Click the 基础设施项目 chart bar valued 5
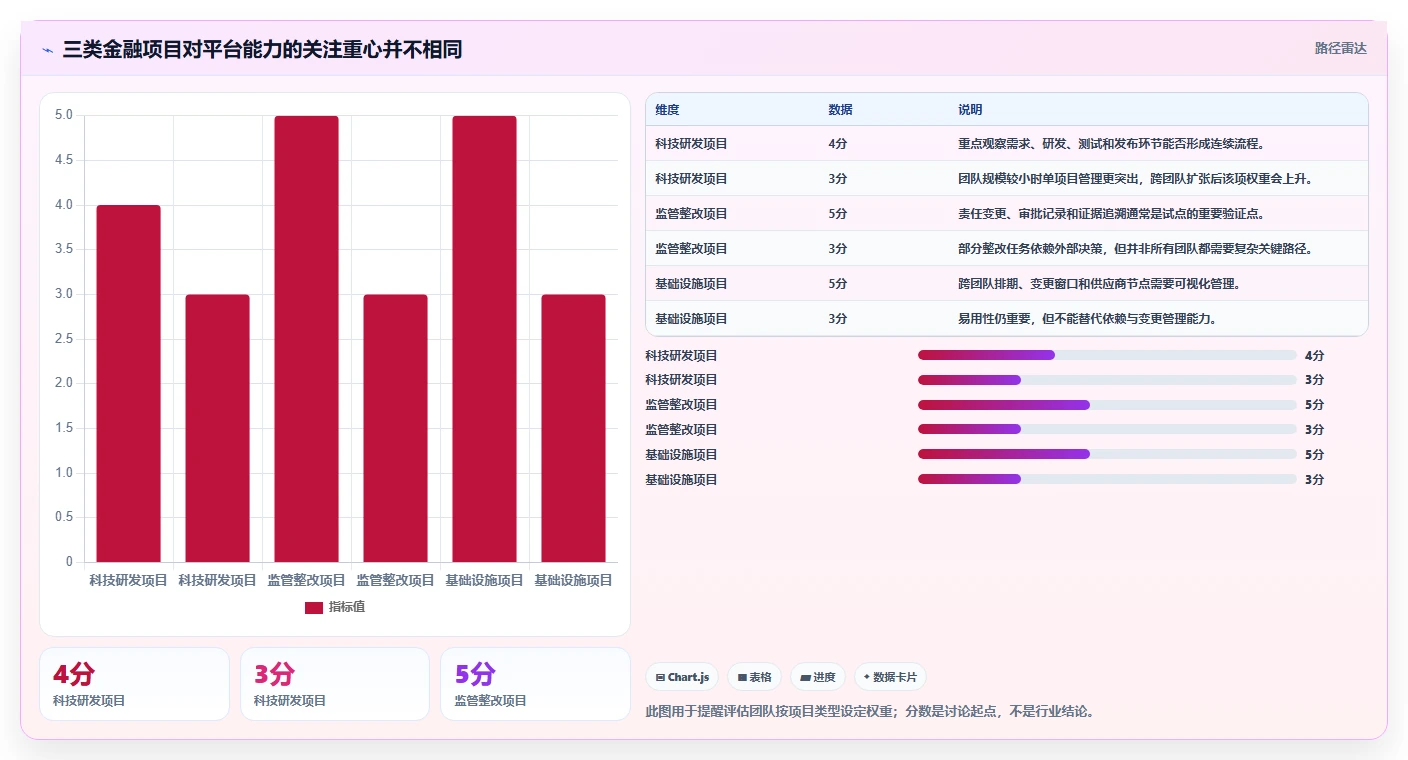 pyautogui.click(x=485, y=339)
